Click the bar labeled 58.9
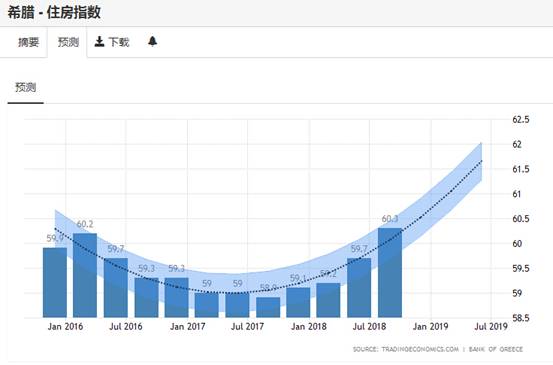553x365 pixels. tap(268, 307)
